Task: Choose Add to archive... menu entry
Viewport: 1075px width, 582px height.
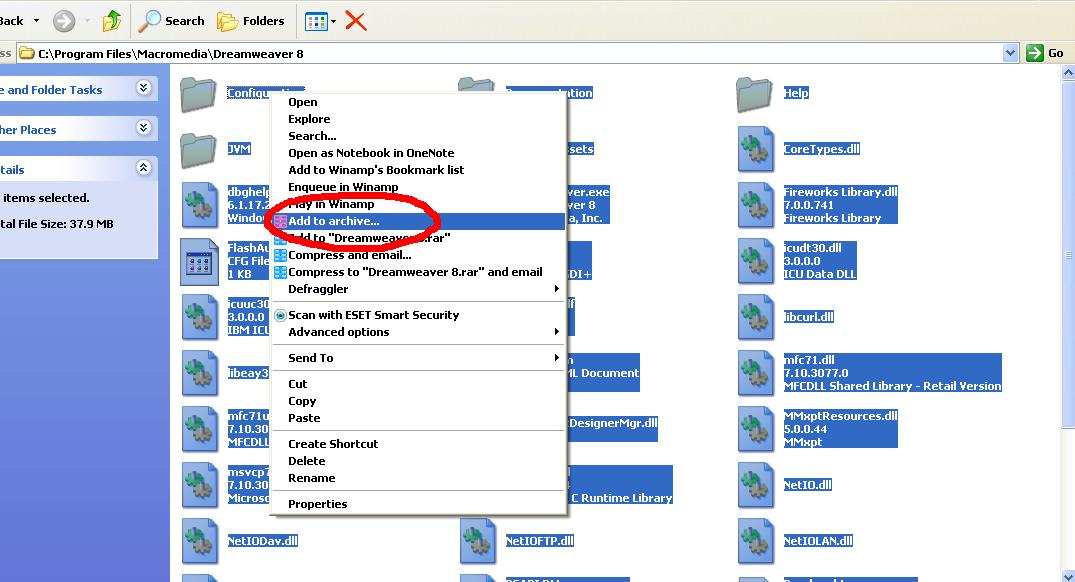Action: coord(418,221)
